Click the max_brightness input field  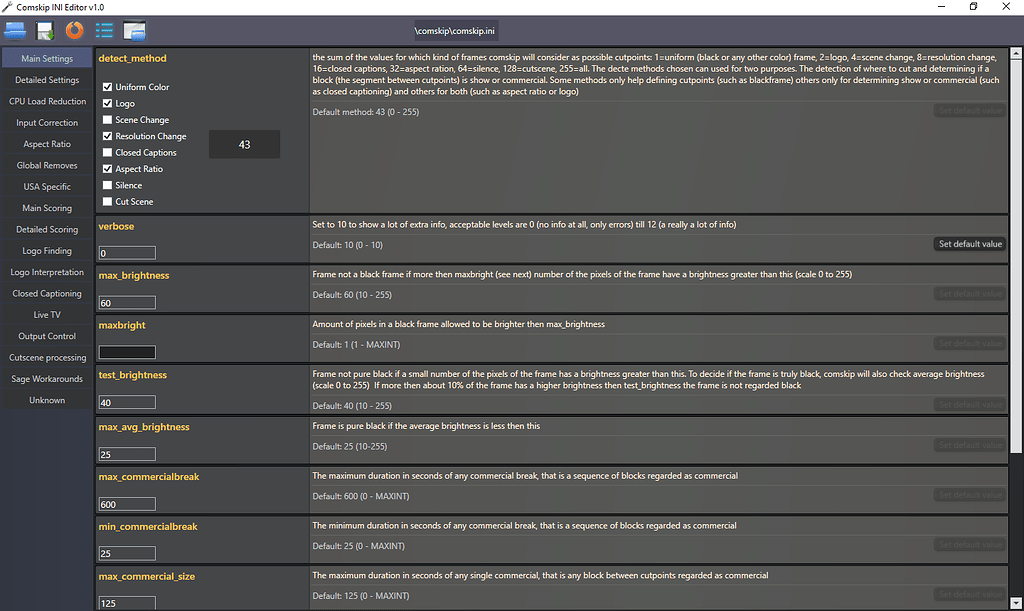coord(127,303)
